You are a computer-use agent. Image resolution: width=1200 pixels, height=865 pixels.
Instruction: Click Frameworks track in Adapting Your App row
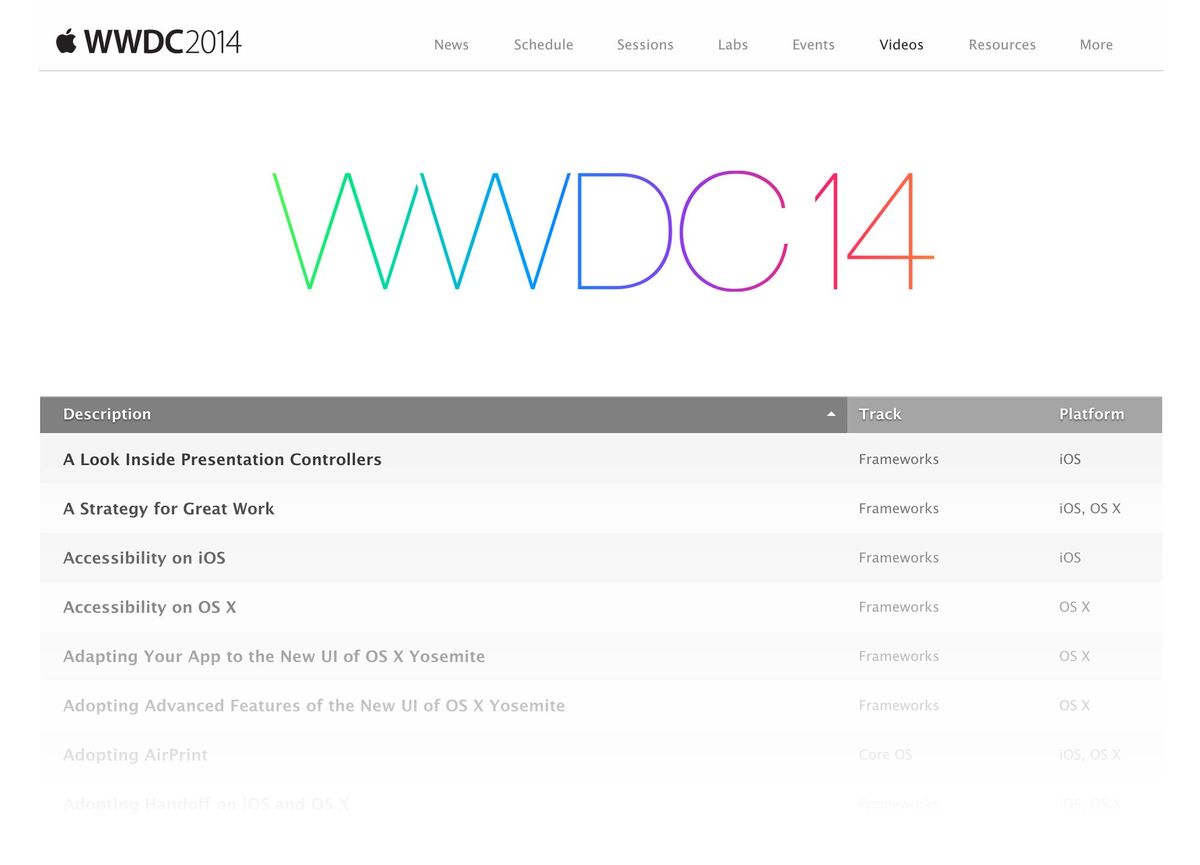(x=898, y=656)
